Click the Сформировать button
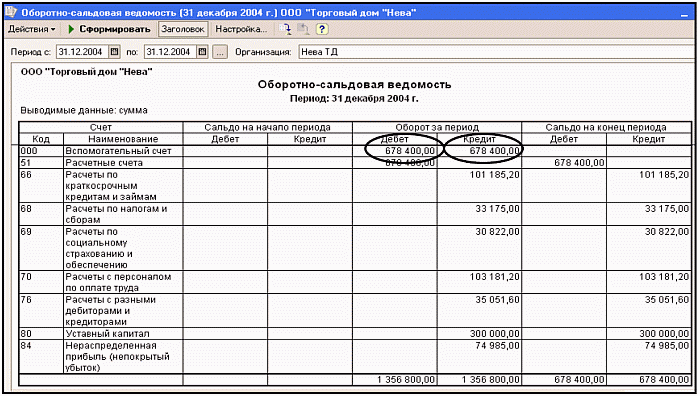The height and width of the screenshot is (396, 700). click(x=109, y=29)
